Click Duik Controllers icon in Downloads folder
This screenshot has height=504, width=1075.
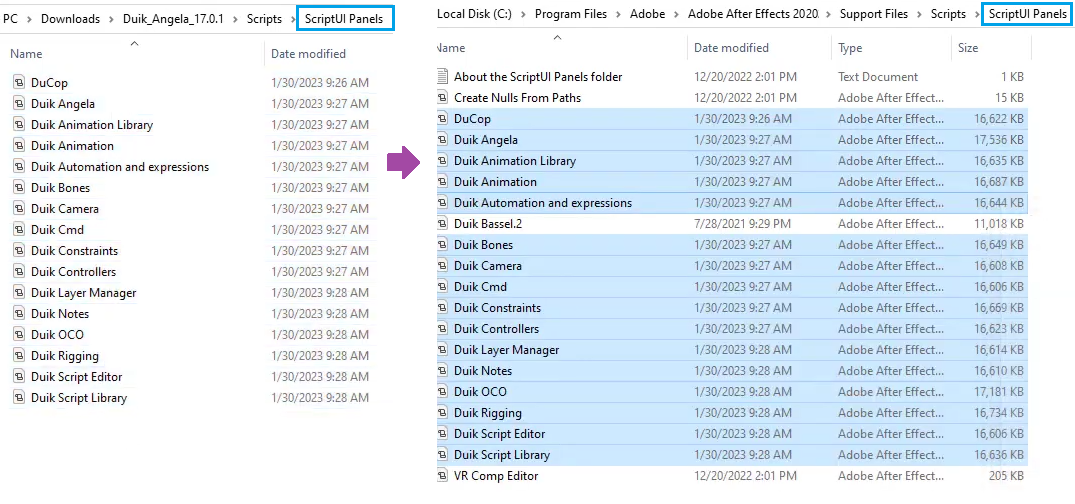click(x=19, y=272)
